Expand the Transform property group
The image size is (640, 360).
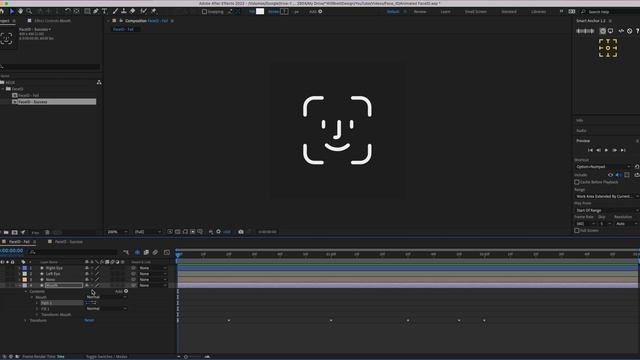point(26,320)
